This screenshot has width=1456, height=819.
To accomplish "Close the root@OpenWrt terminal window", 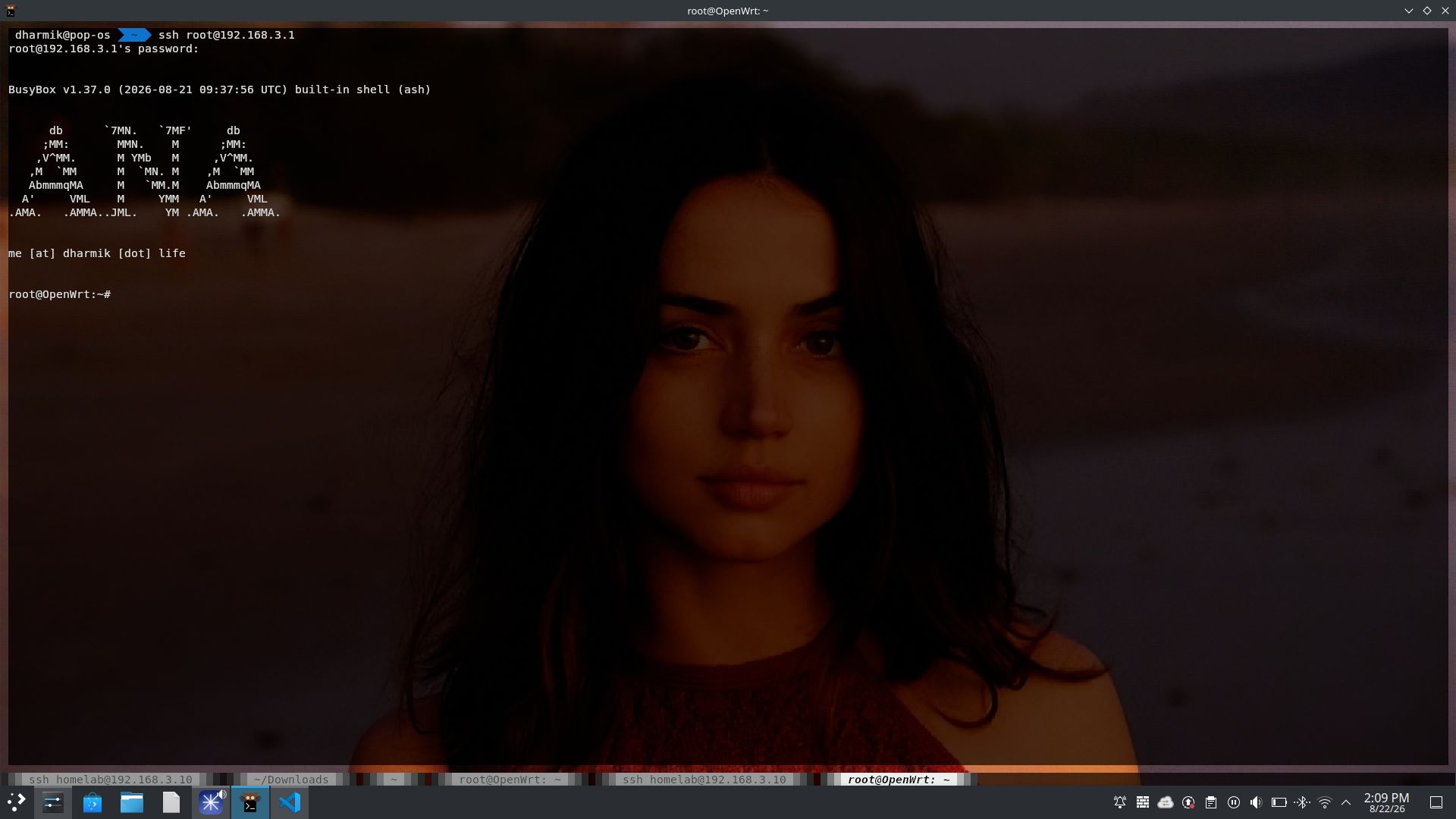I will (1445, 11).
